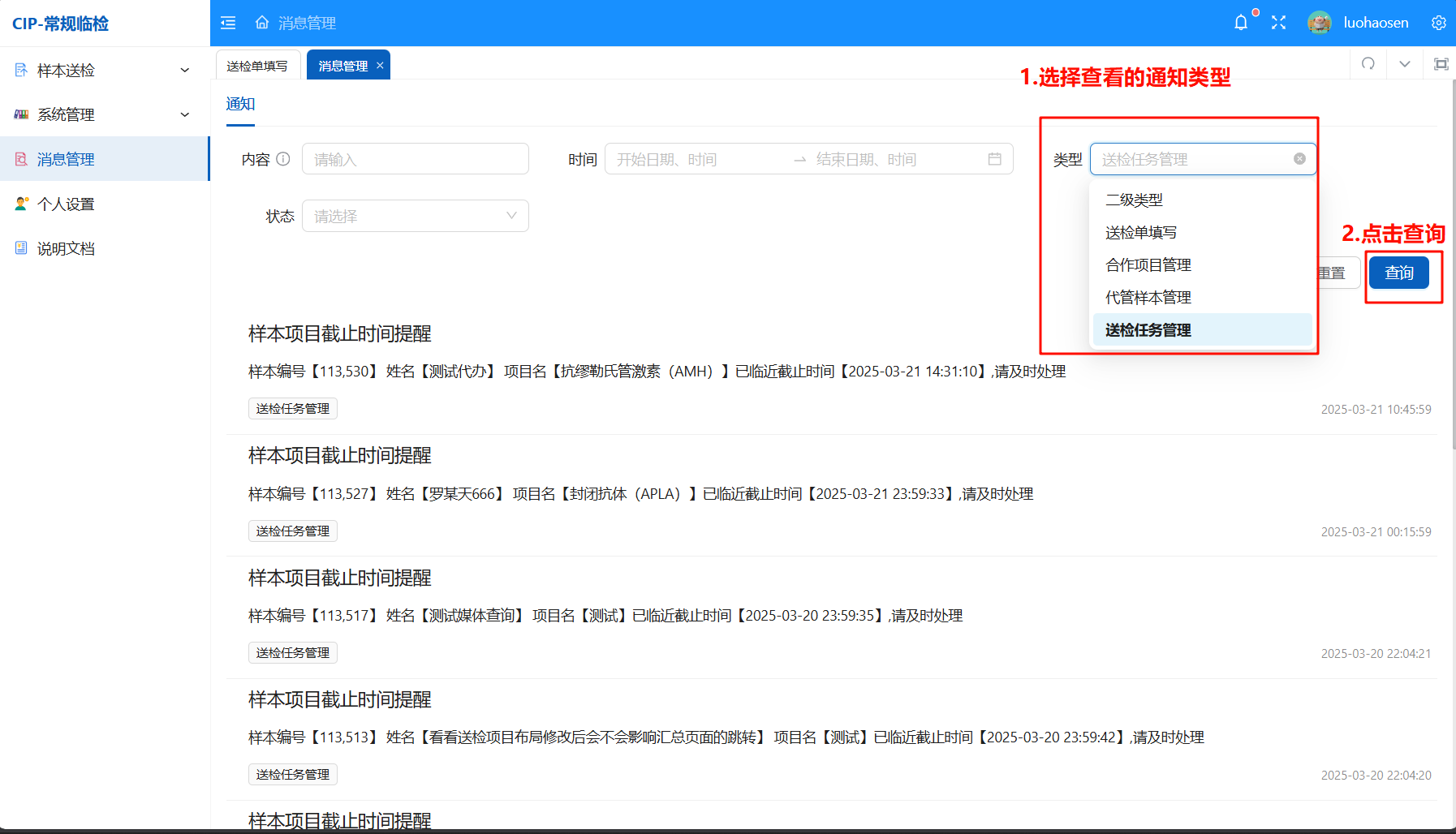The height and width of the screenshot is (834, 1456).
Task: Click the clear icon in 类型 field
Action: 1299,159
